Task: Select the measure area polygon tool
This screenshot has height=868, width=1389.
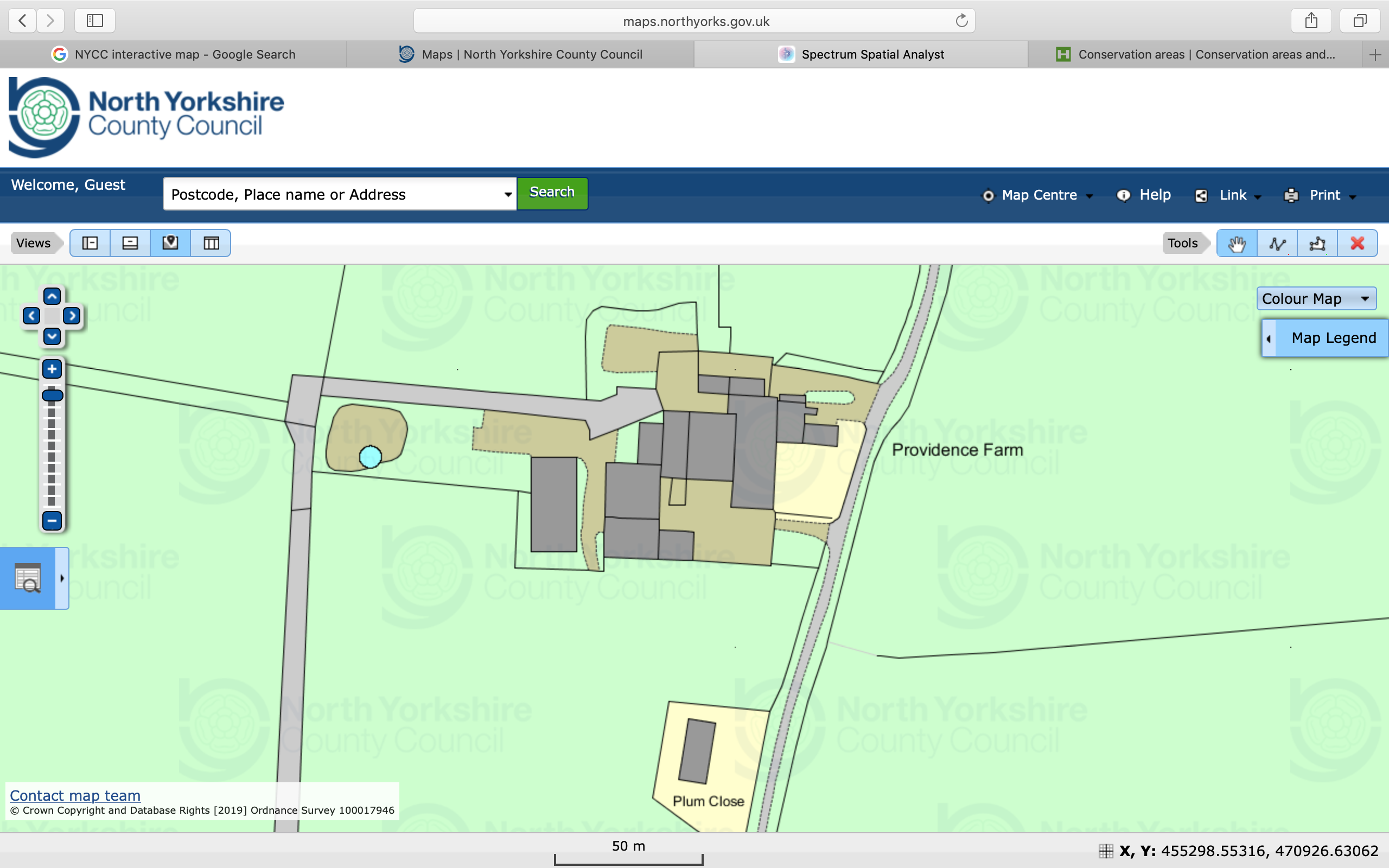Action: [1317, 244]
